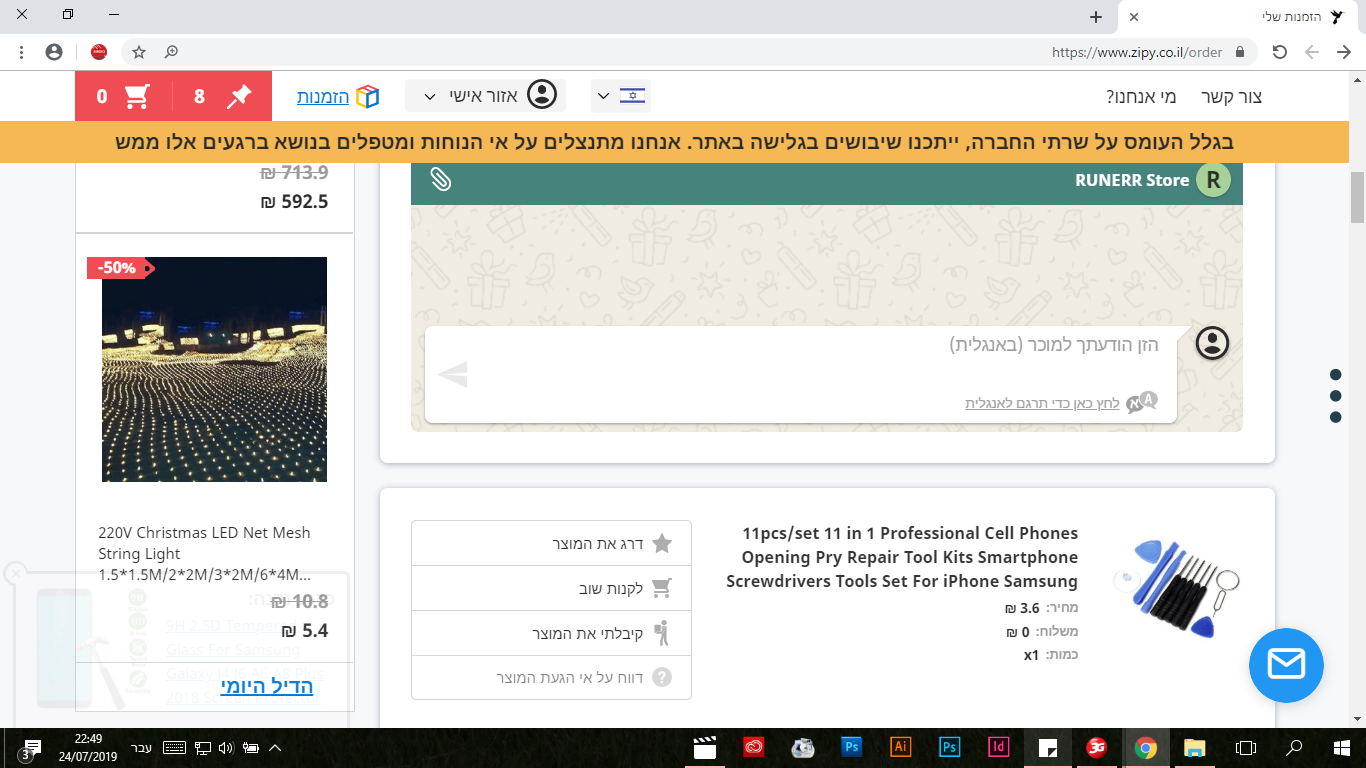Viewport: 1366px width, 768px height.
Task: Click the RUNERR Store round R avatar
Action: pos(1213,180)
